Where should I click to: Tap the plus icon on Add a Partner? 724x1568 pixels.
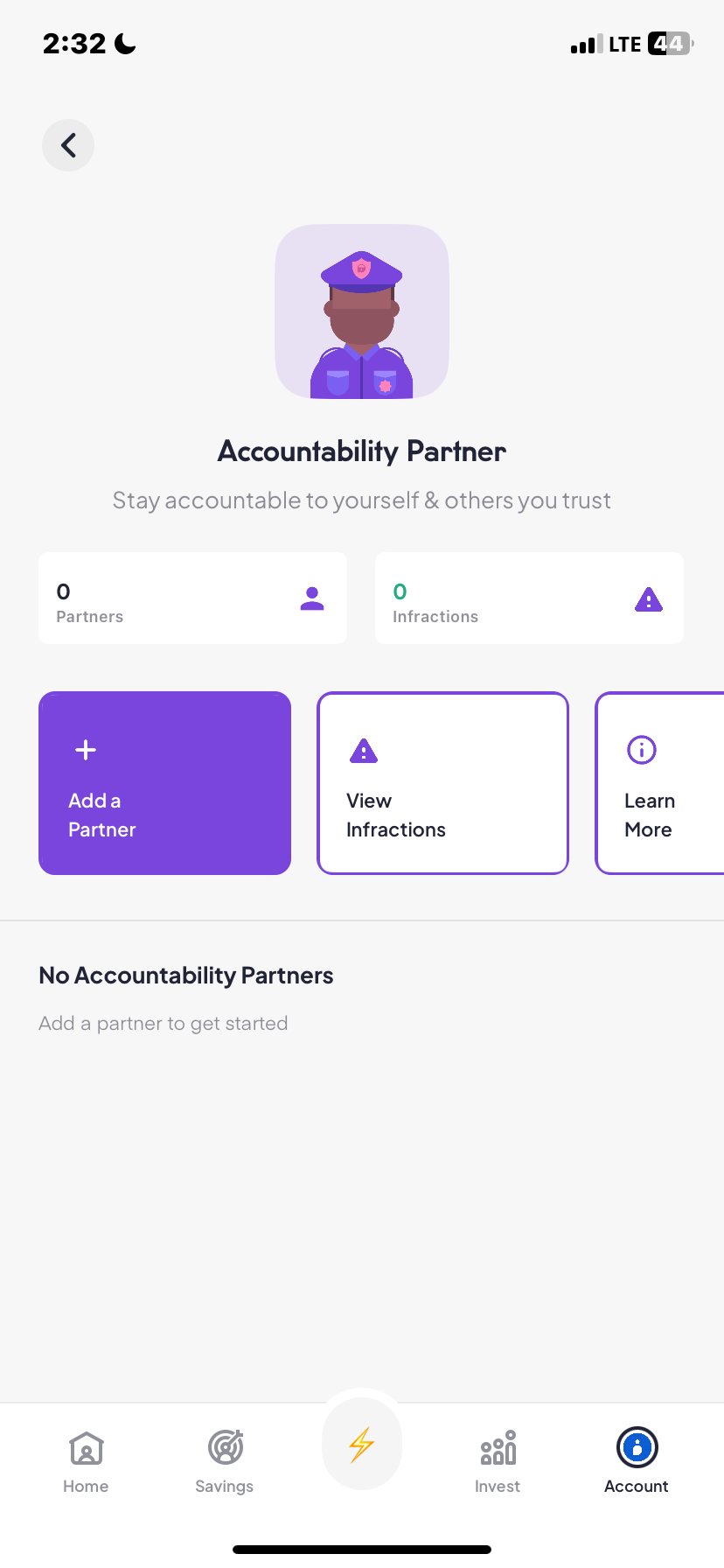pos(86,750)
